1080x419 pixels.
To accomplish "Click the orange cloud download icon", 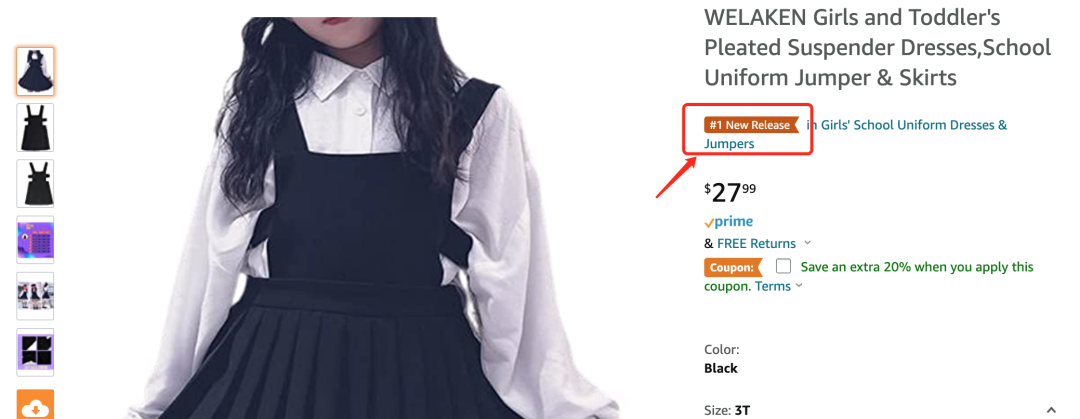I will point(35,405).
